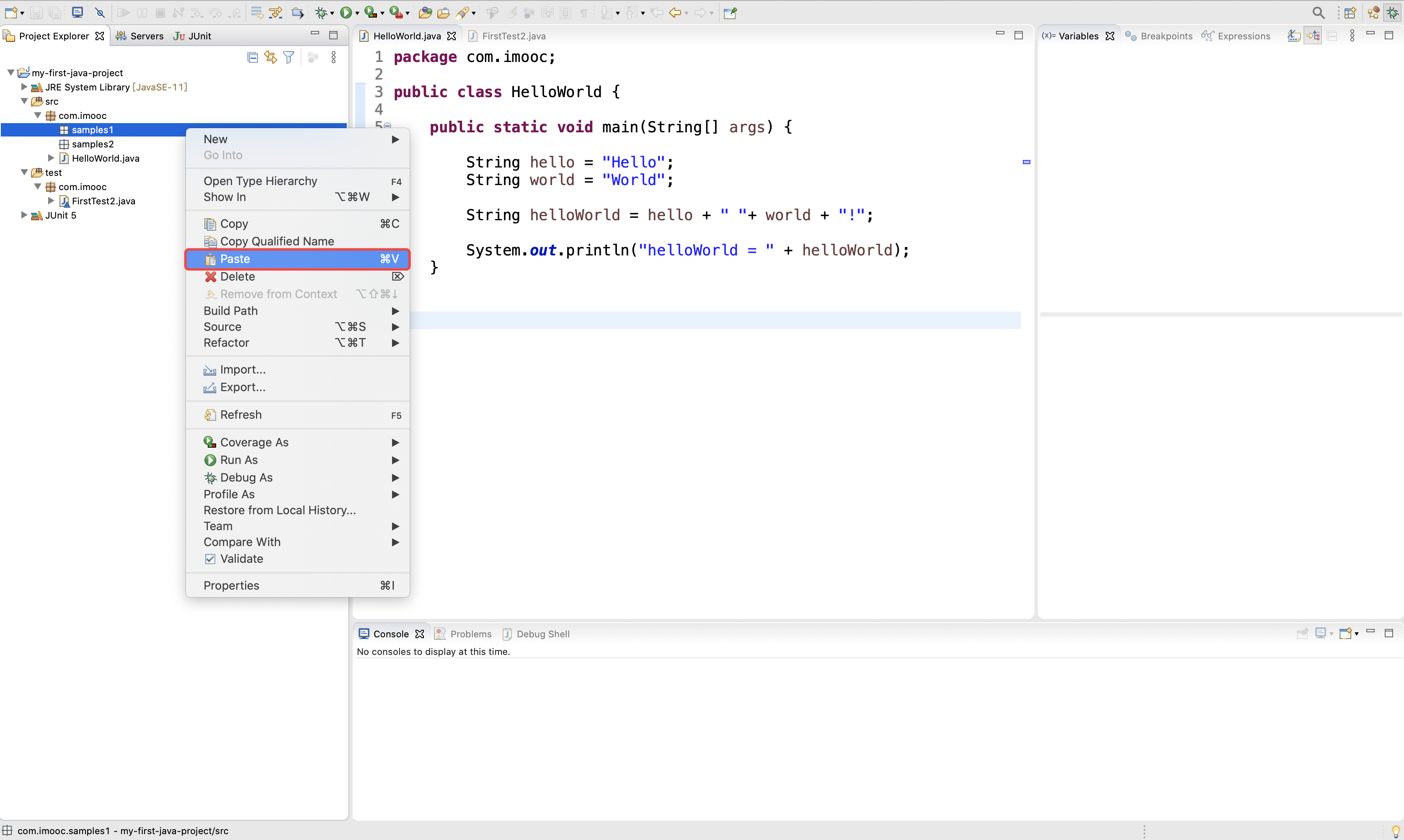Collapse the src folder node

coord(24,101)
